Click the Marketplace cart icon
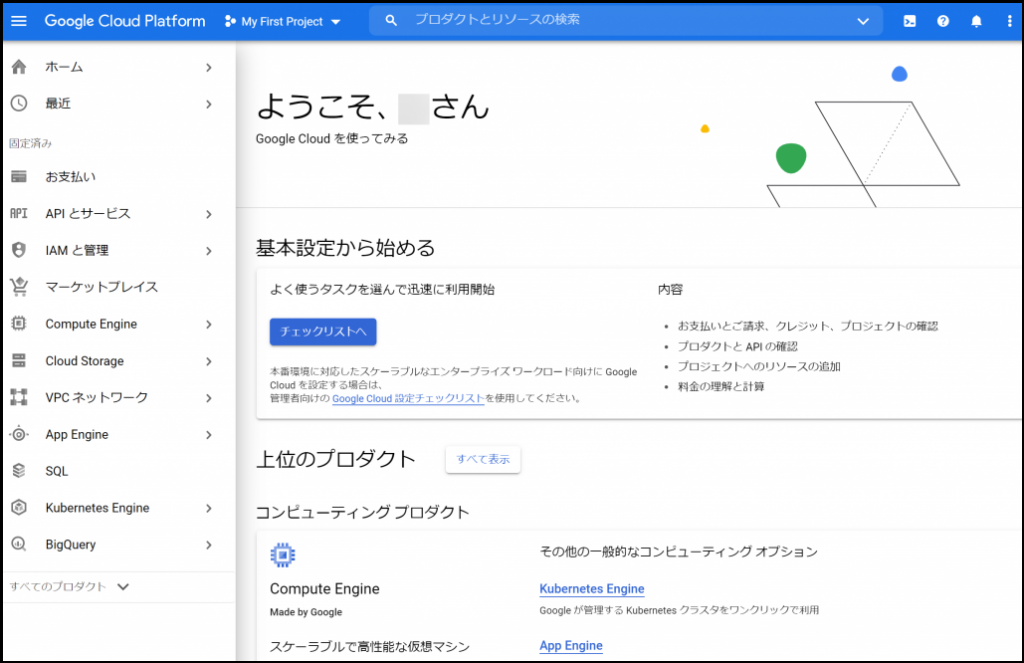This screenshot has height=663, width=1024. click(19, 287)
